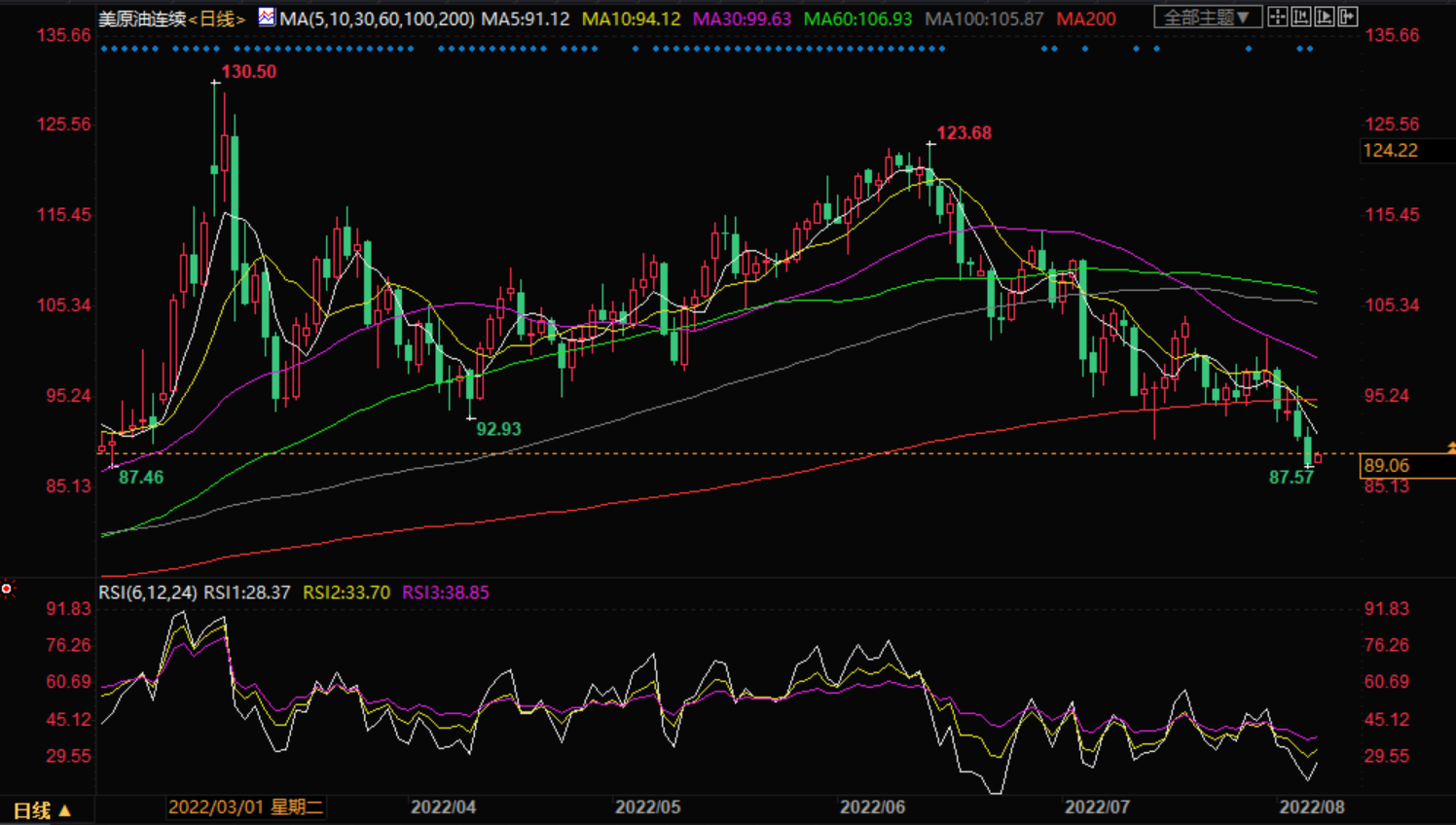
Task: Select the MA60:106.93 green legend label
Action: click(857, 18)
